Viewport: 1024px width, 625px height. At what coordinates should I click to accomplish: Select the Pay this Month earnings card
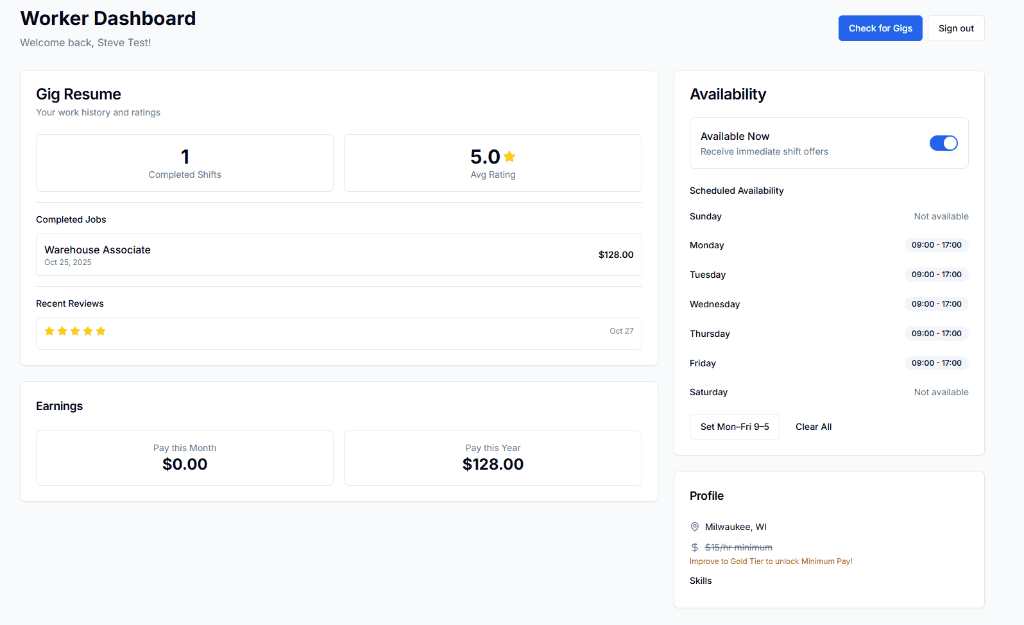(x=185, y=458)
